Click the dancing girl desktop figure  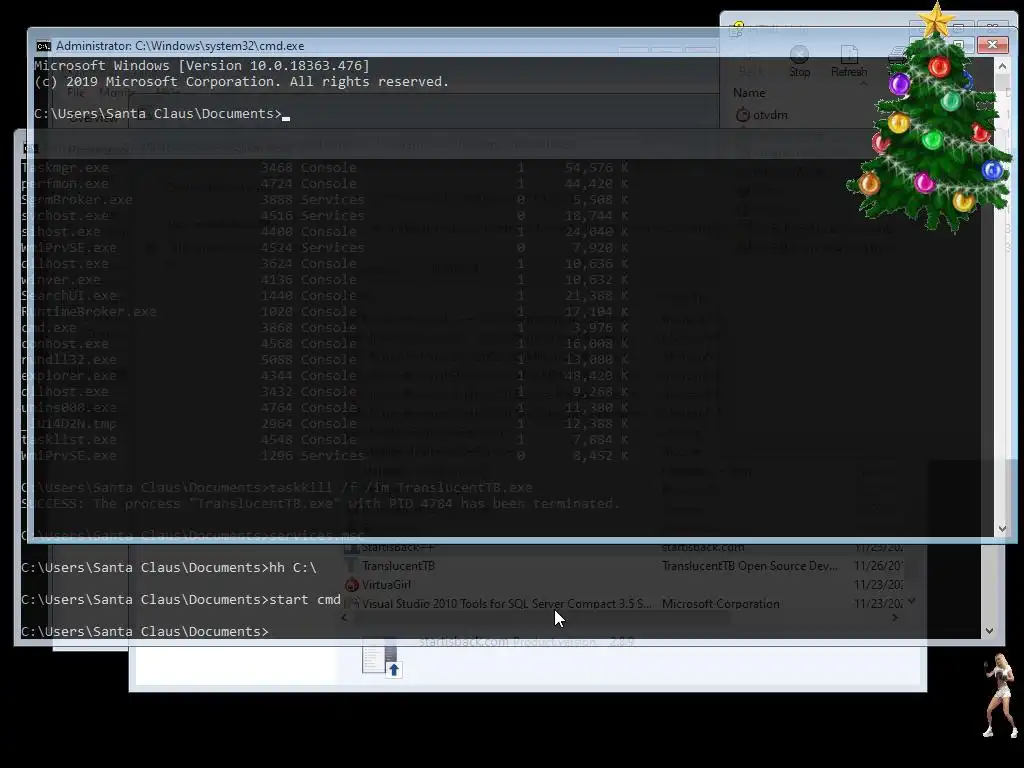tap(1000, 696)
